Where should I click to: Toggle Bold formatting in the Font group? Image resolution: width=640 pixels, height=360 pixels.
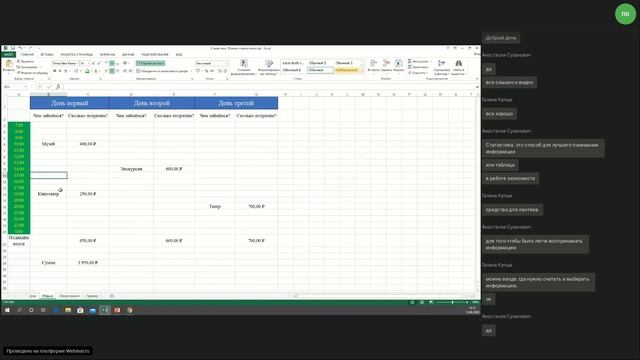(x=55, y=71)
